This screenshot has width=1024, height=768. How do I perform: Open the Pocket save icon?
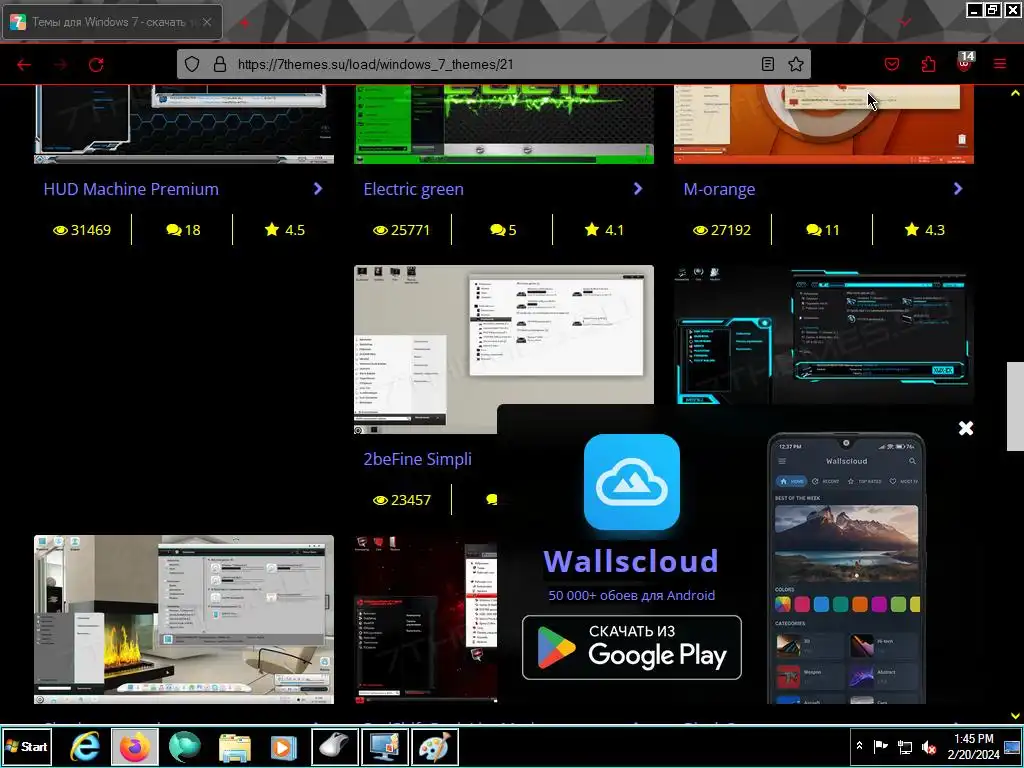(x=892, y=64)
